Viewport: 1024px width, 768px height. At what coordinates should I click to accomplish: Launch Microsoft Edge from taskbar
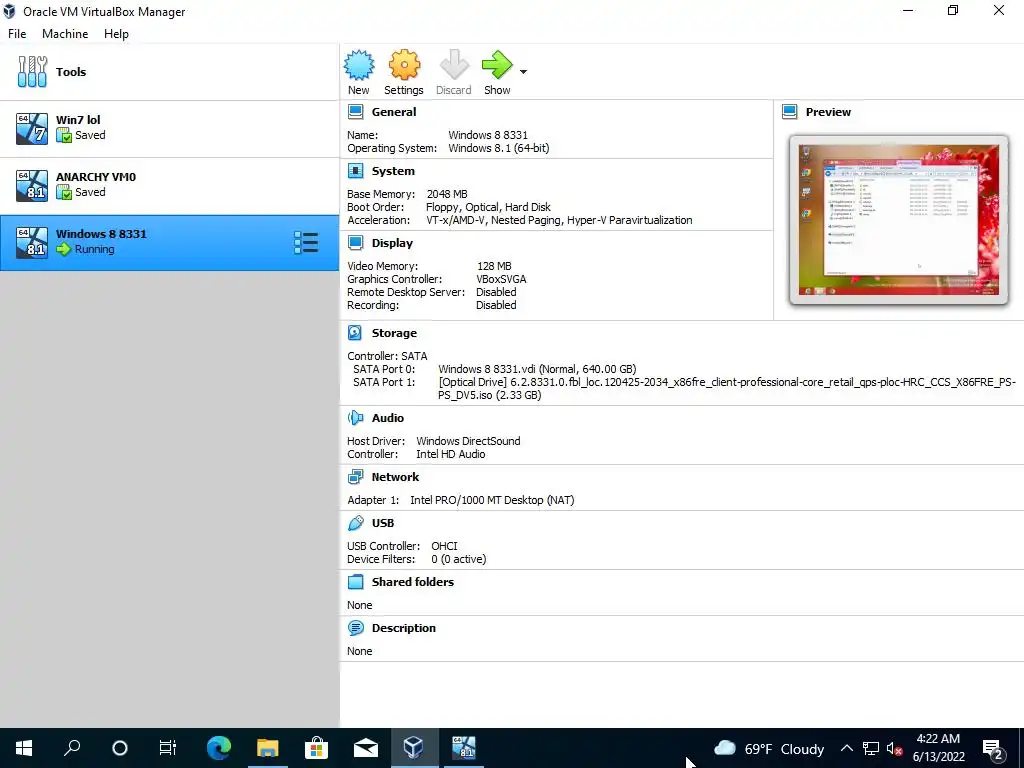219,748
